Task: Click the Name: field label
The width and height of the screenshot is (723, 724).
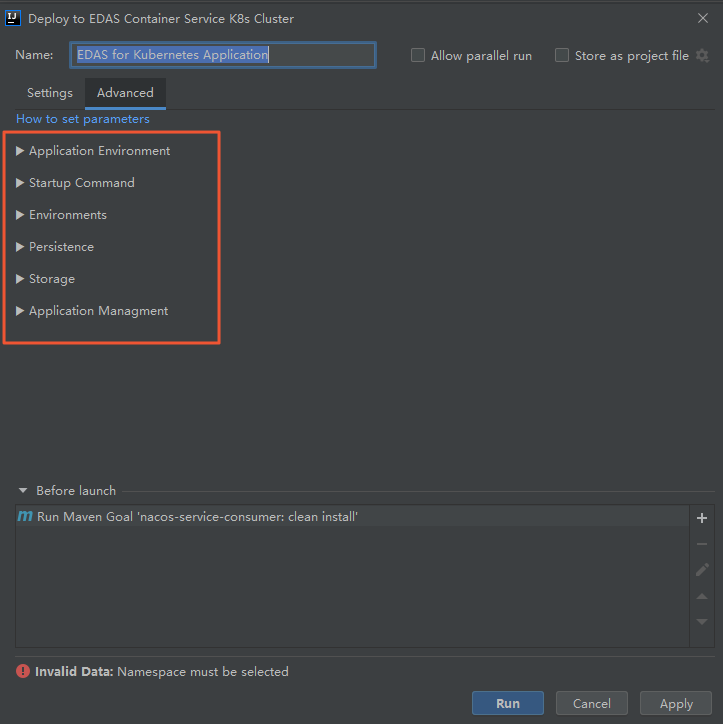Action: pyautogui.click(x=34, y=55)
